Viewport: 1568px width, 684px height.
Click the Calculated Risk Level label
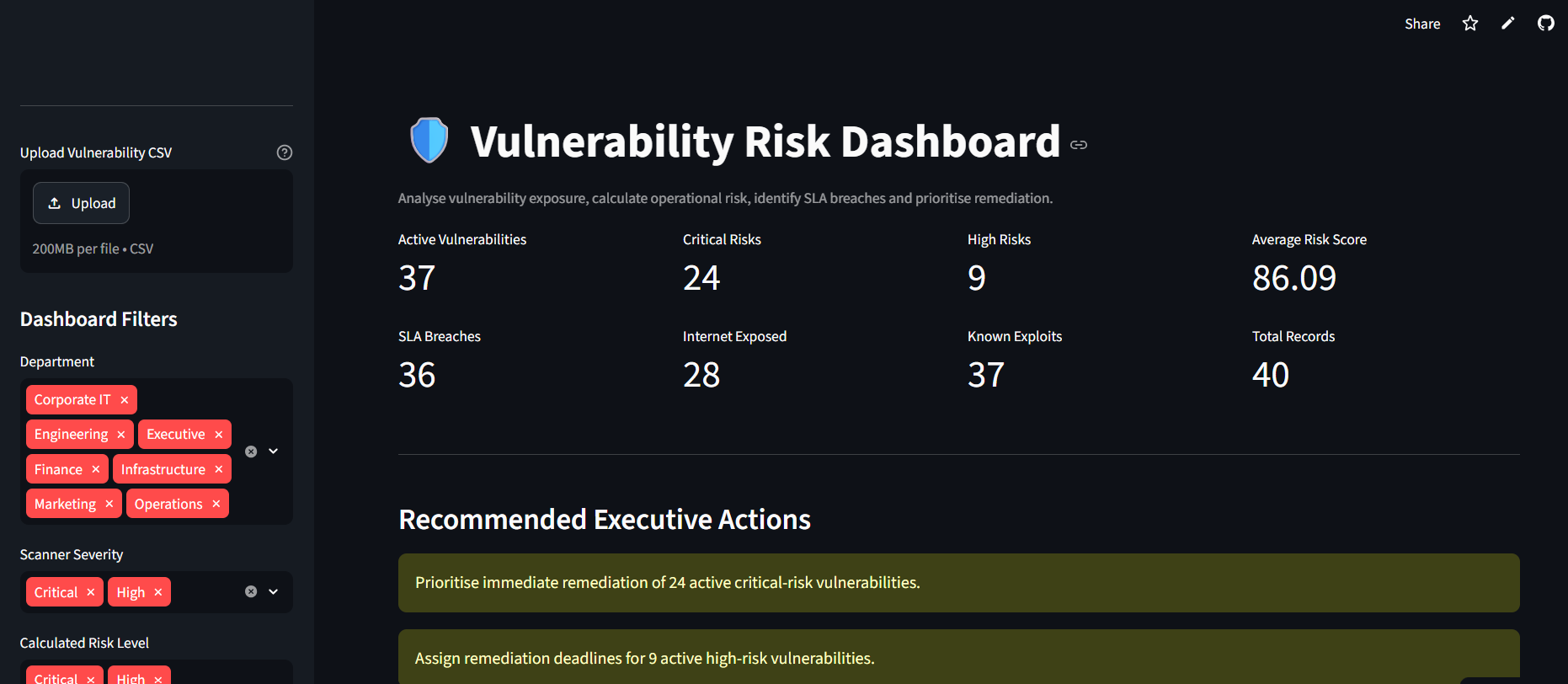pyautogui.click(x=84, y=643)
